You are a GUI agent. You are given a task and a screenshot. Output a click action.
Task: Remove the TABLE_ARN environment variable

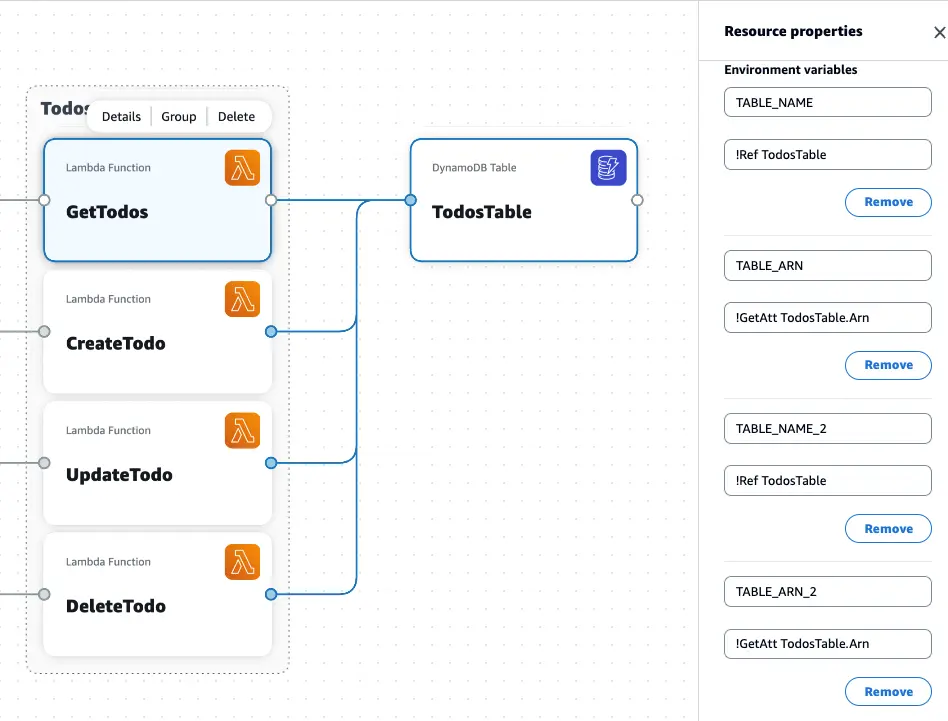point(888,365)
